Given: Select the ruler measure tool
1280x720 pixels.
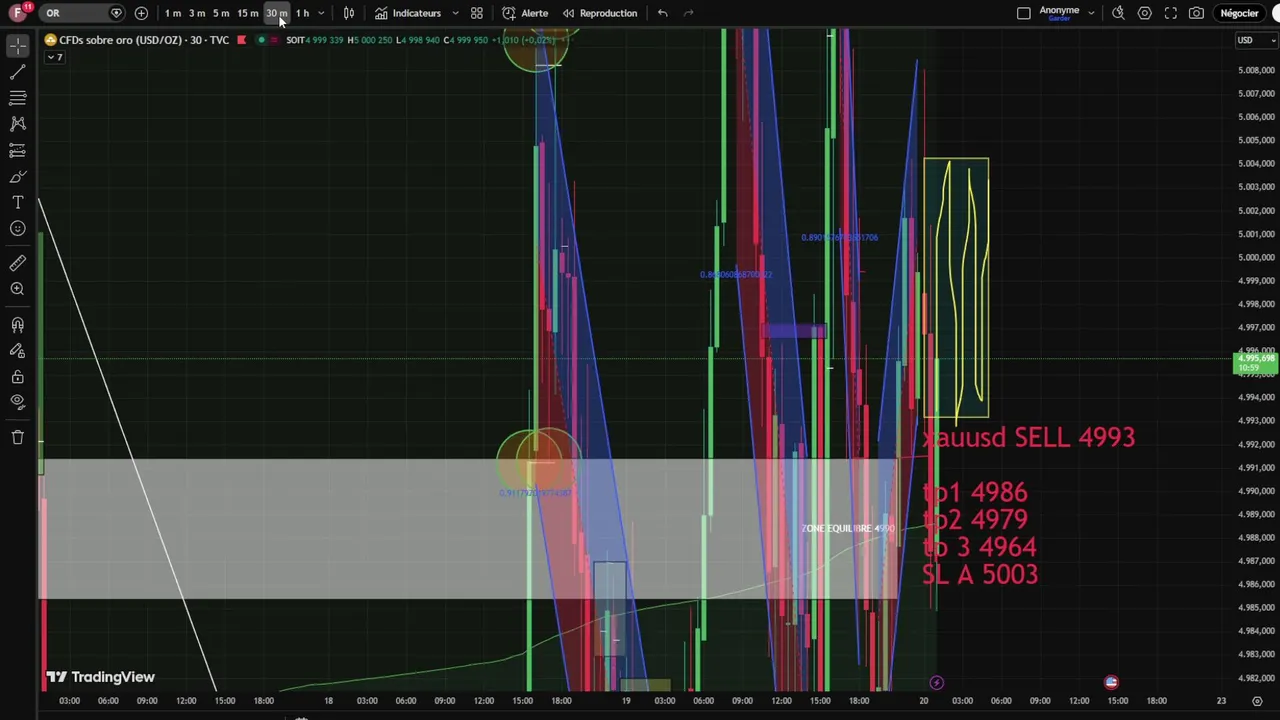Looking at the screenshot, I should (x=18, y=263).
